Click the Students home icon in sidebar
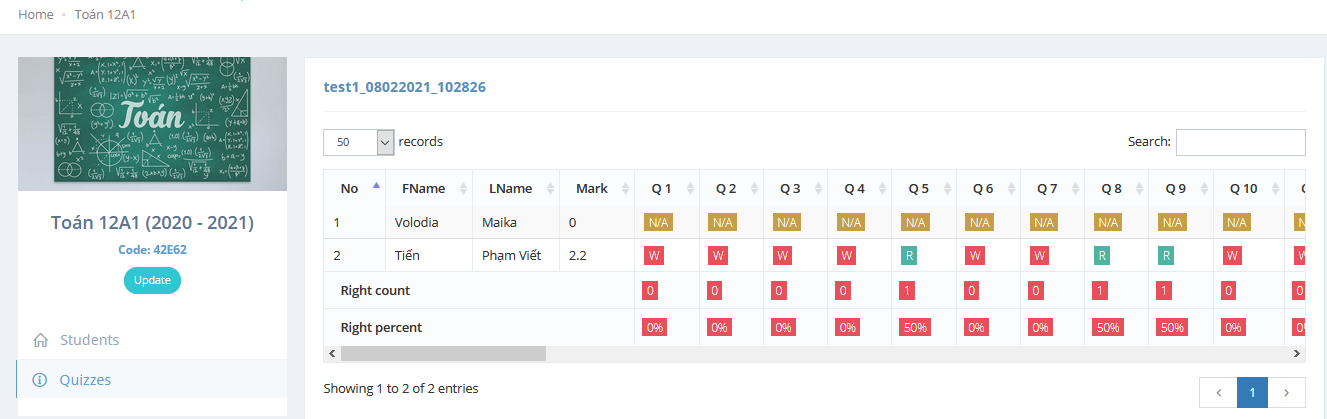Viewport: 1327px width, 419px height. pos(41,340)
